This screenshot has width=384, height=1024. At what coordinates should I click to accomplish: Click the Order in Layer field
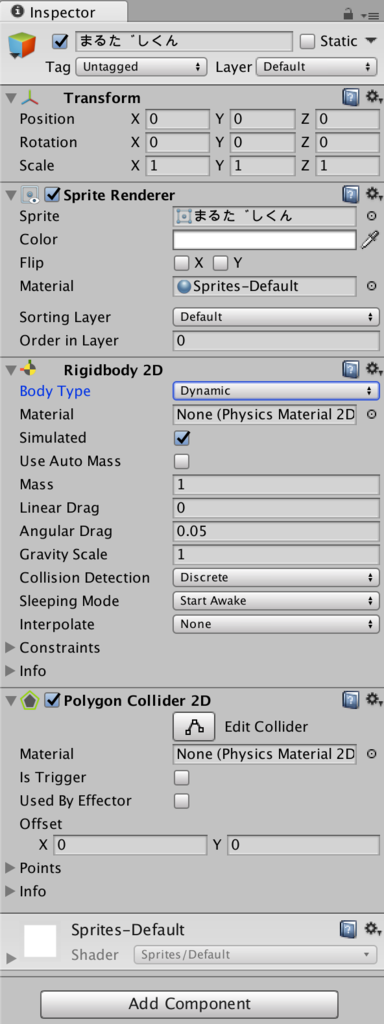(276, 340)
